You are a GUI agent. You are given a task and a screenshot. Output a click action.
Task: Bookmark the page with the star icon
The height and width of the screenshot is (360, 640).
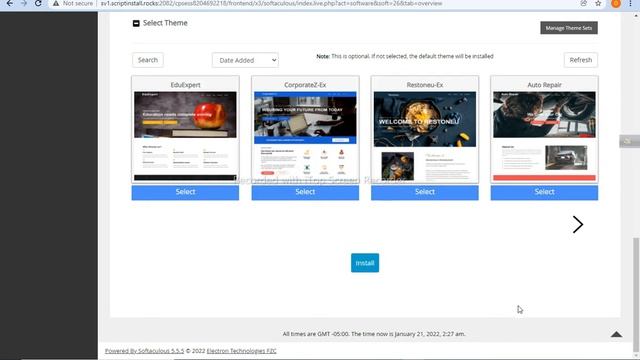(x=598, y=3)
